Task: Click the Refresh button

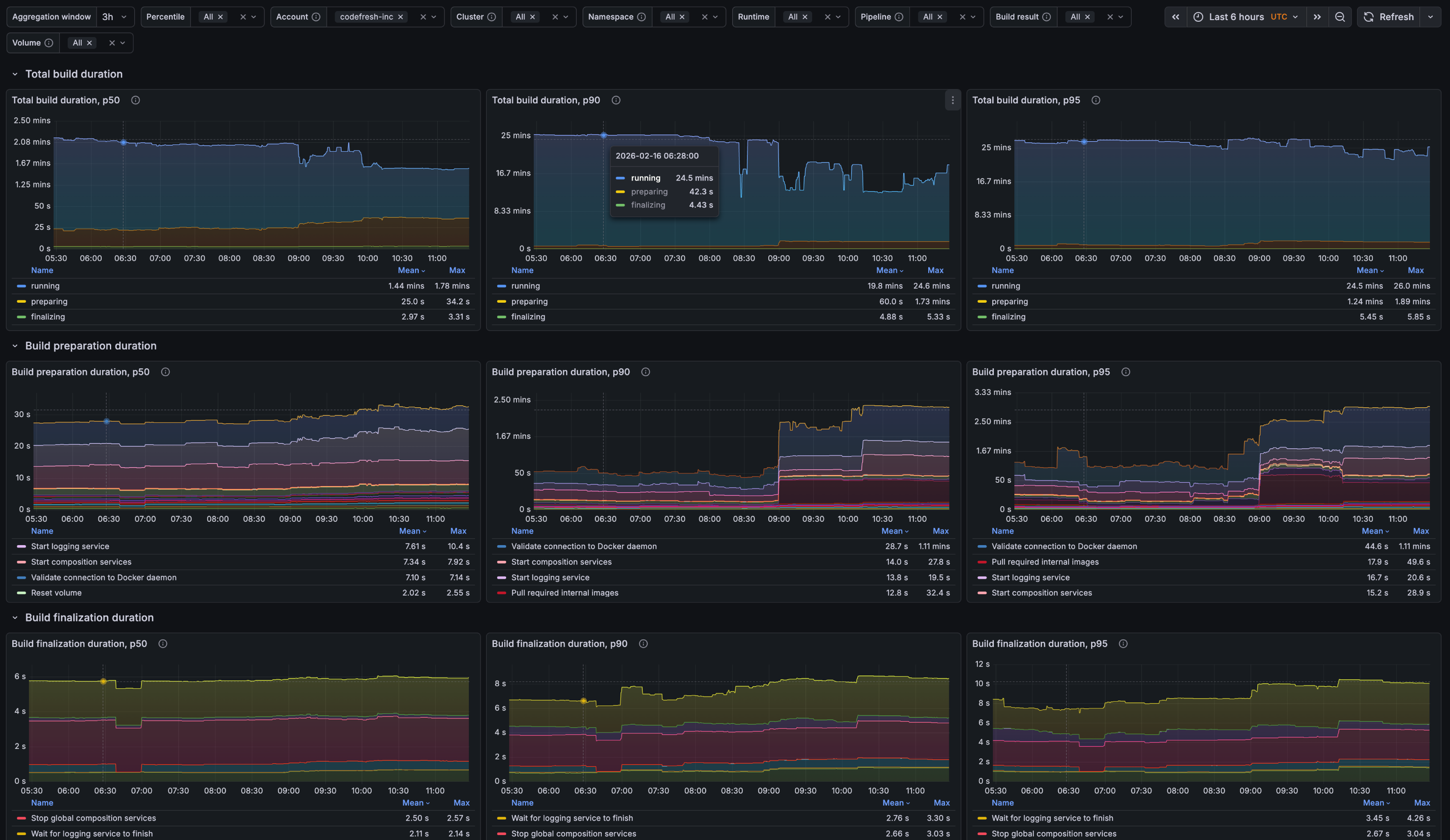Action: [x=1389, y=17]
